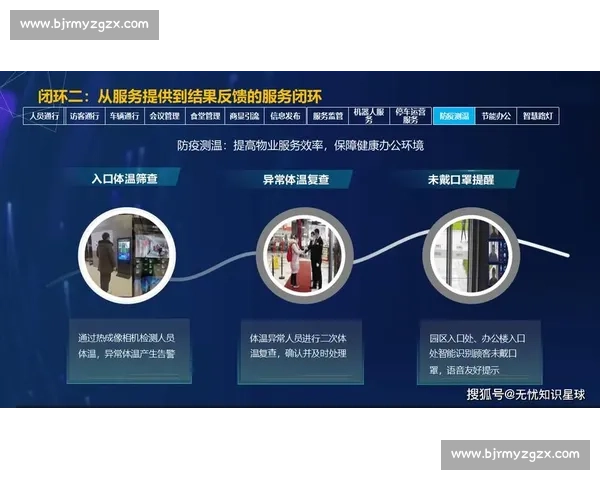The width and height of the screenshot is (600, 480).
Task: Open the 人员通行 tab
Action: pyautogui.click(x=44, y=116)
